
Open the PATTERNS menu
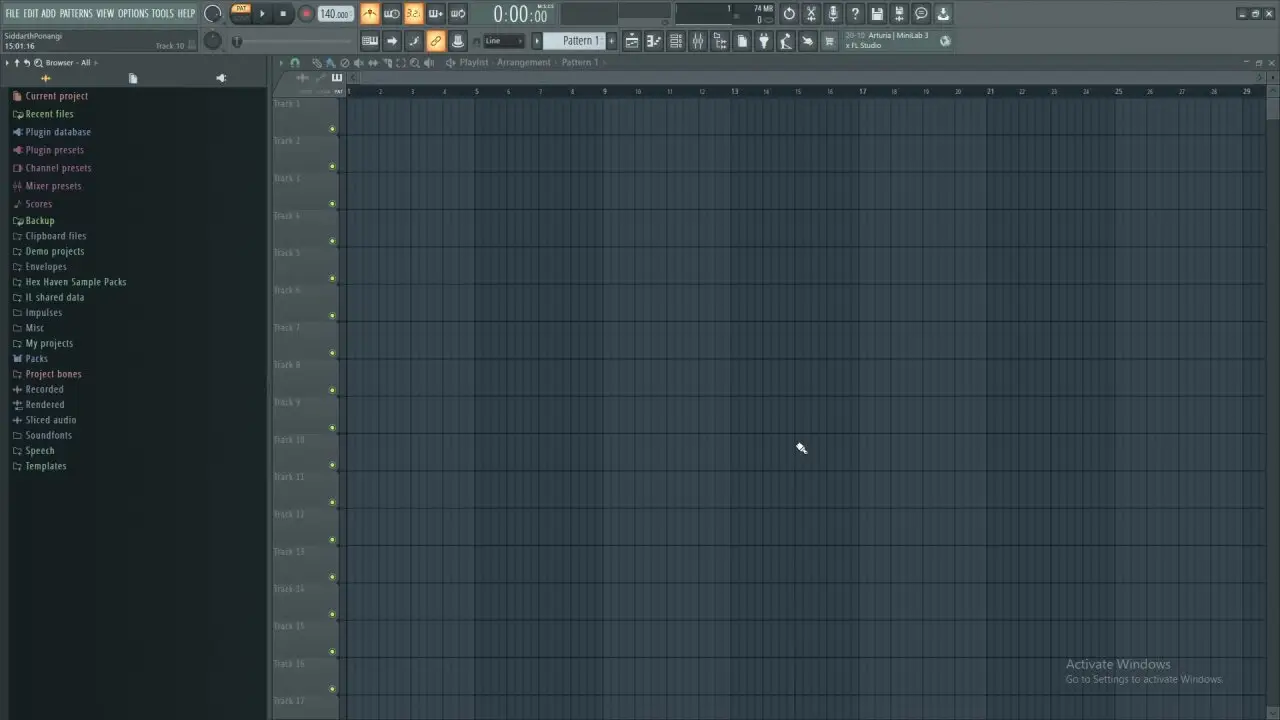[x=76, y=14]
